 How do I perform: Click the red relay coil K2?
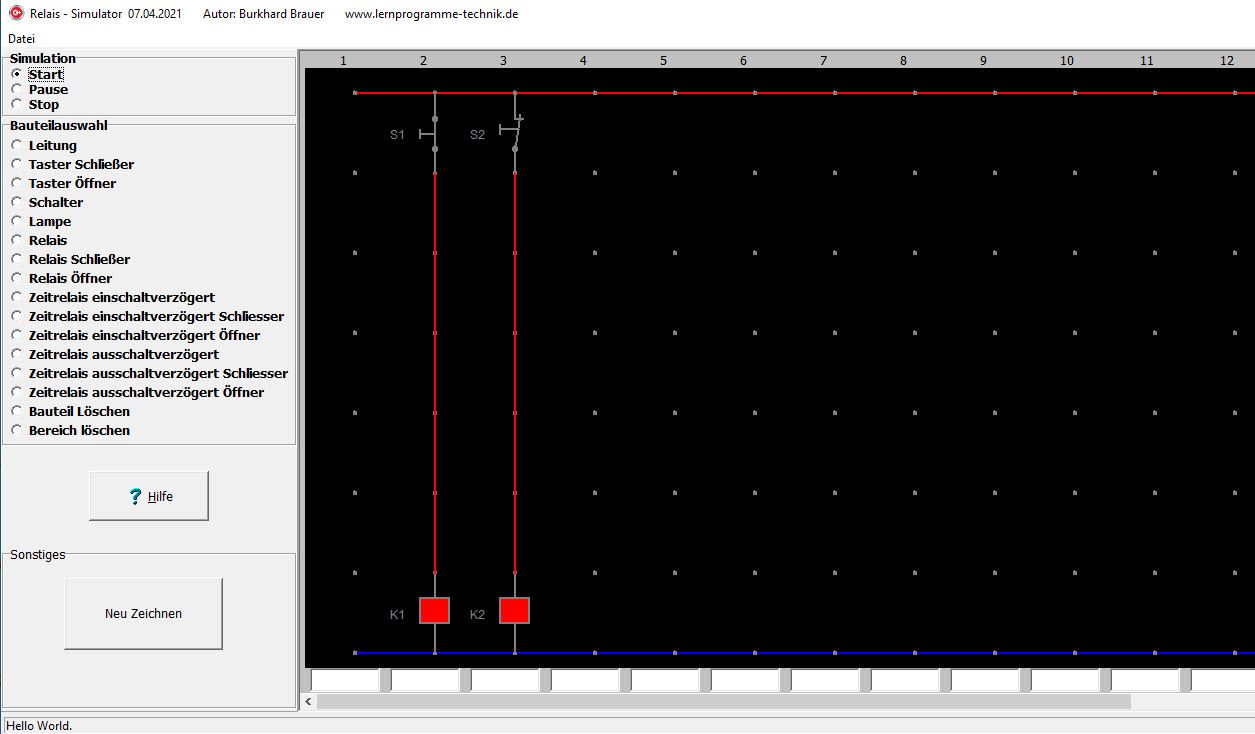(514, 610)
